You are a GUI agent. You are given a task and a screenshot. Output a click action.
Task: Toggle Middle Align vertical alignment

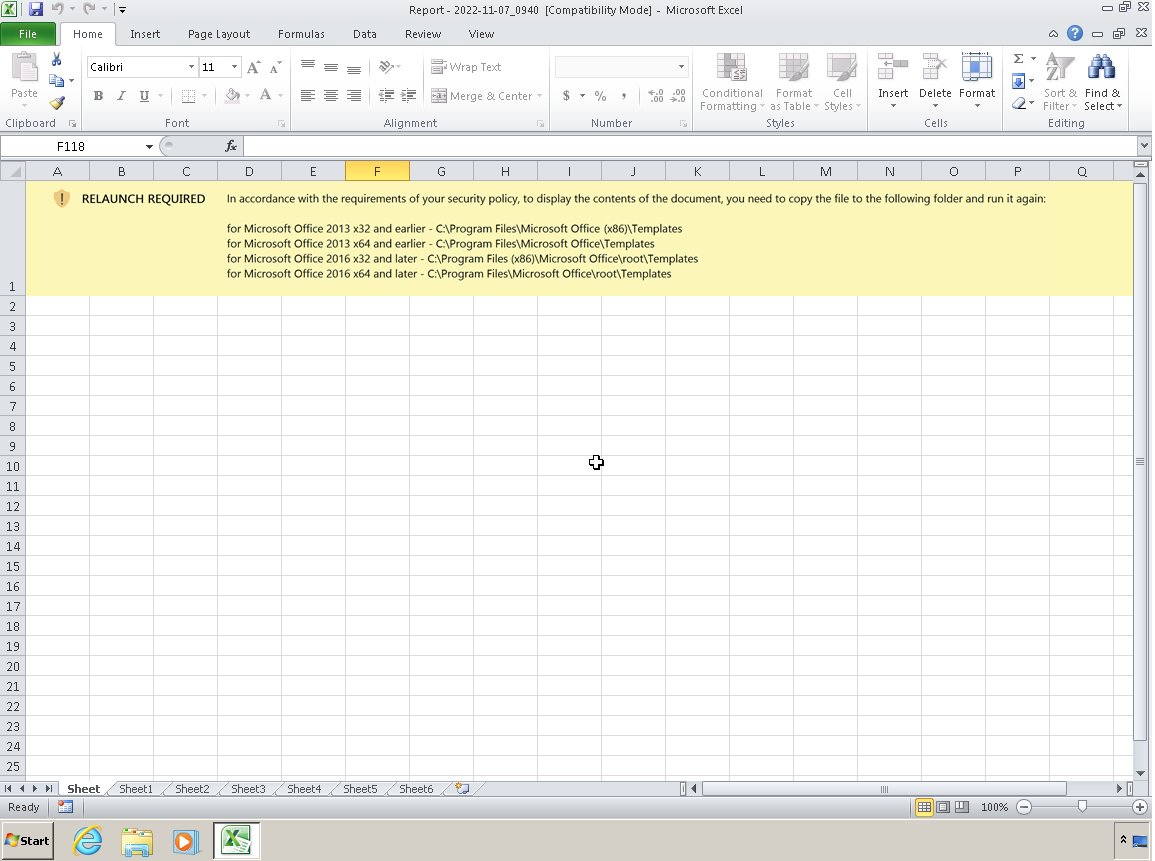331,67
